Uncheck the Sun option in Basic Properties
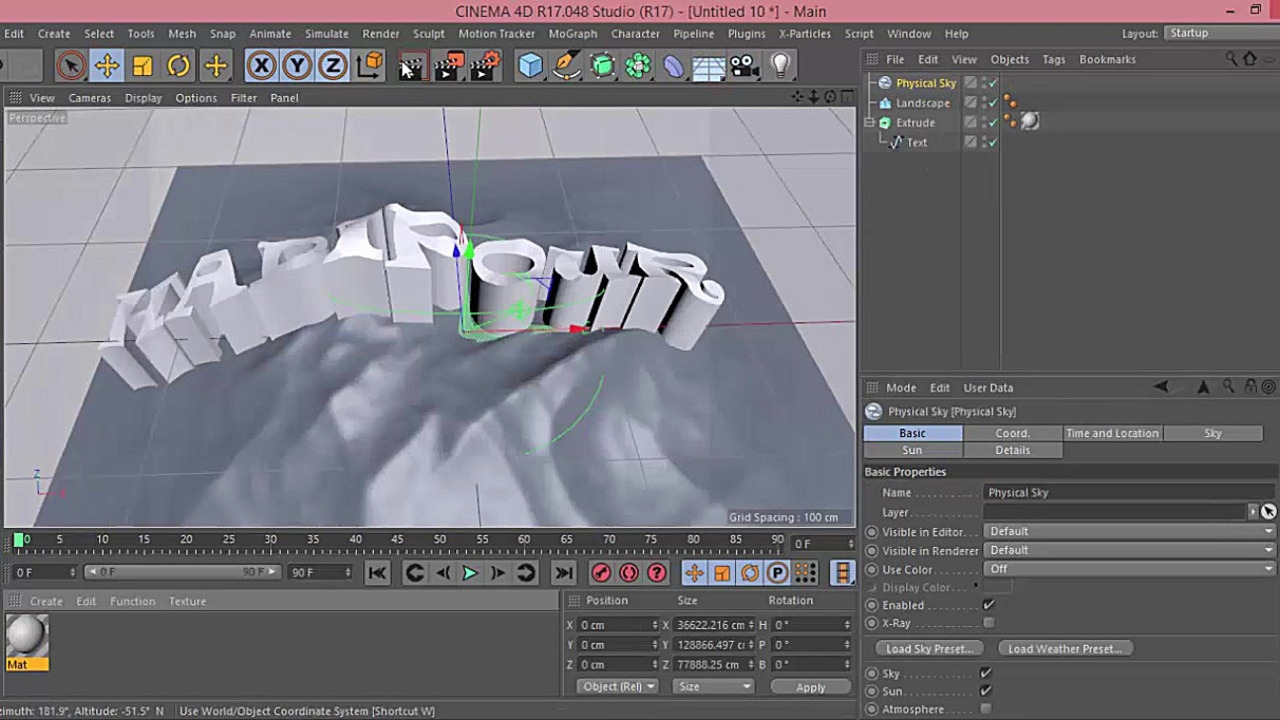This screenshot has height=720, width=1280. [x=985, y=691]
